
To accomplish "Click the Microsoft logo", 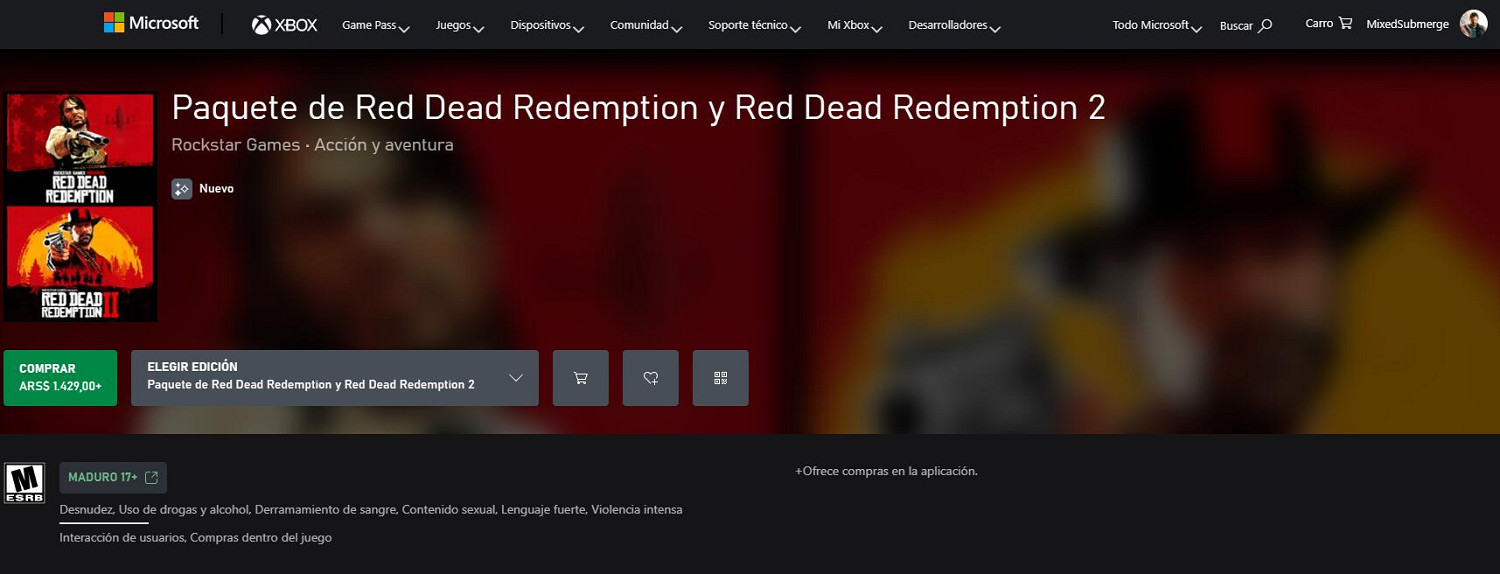I will pos(151,24).
